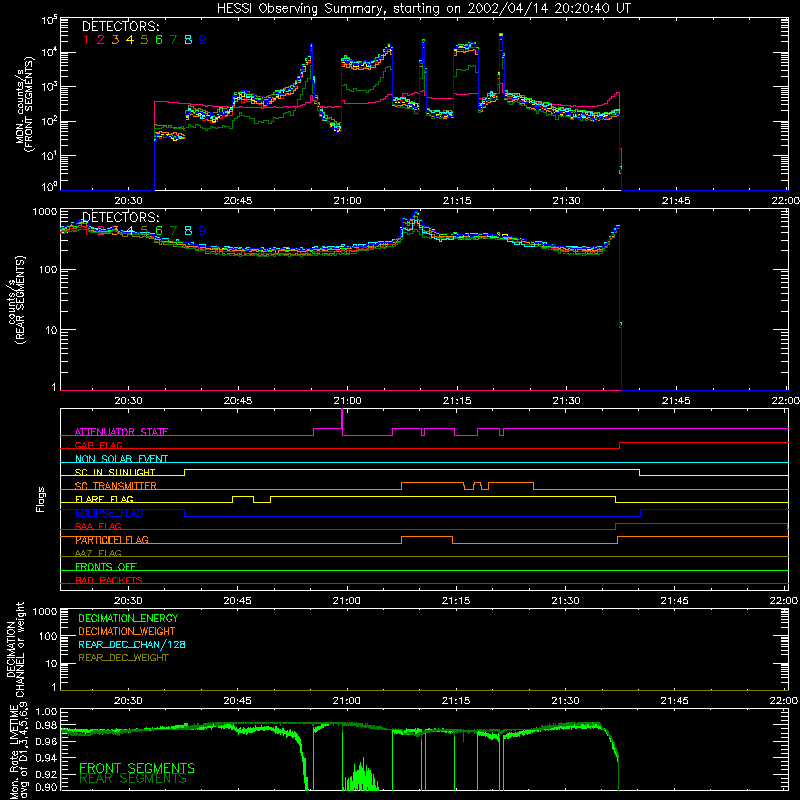
Task: Click the "1.00" tick on livetime plot
Action: coord(47,712)
